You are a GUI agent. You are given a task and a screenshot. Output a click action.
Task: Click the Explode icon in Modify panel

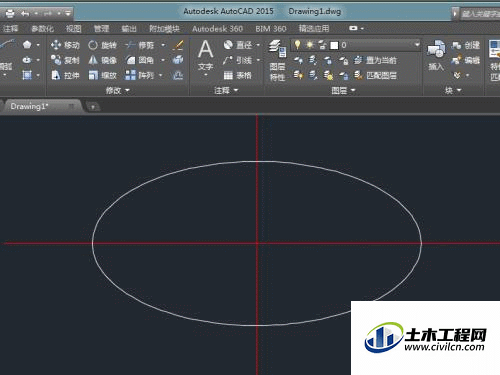coord(178,60)
